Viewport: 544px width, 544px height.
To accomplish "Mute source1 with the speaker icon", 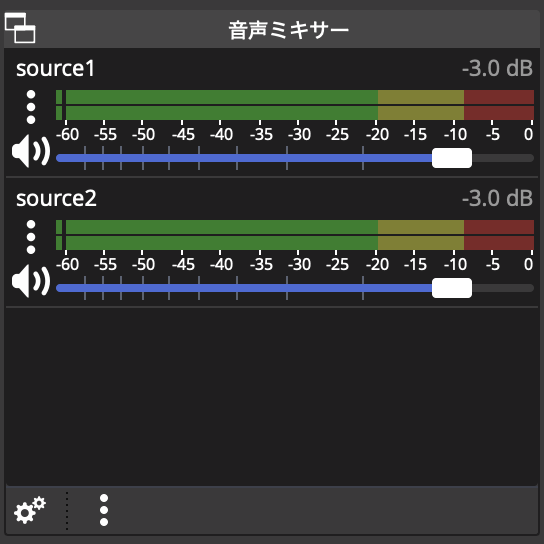I will tap(31, 152).
